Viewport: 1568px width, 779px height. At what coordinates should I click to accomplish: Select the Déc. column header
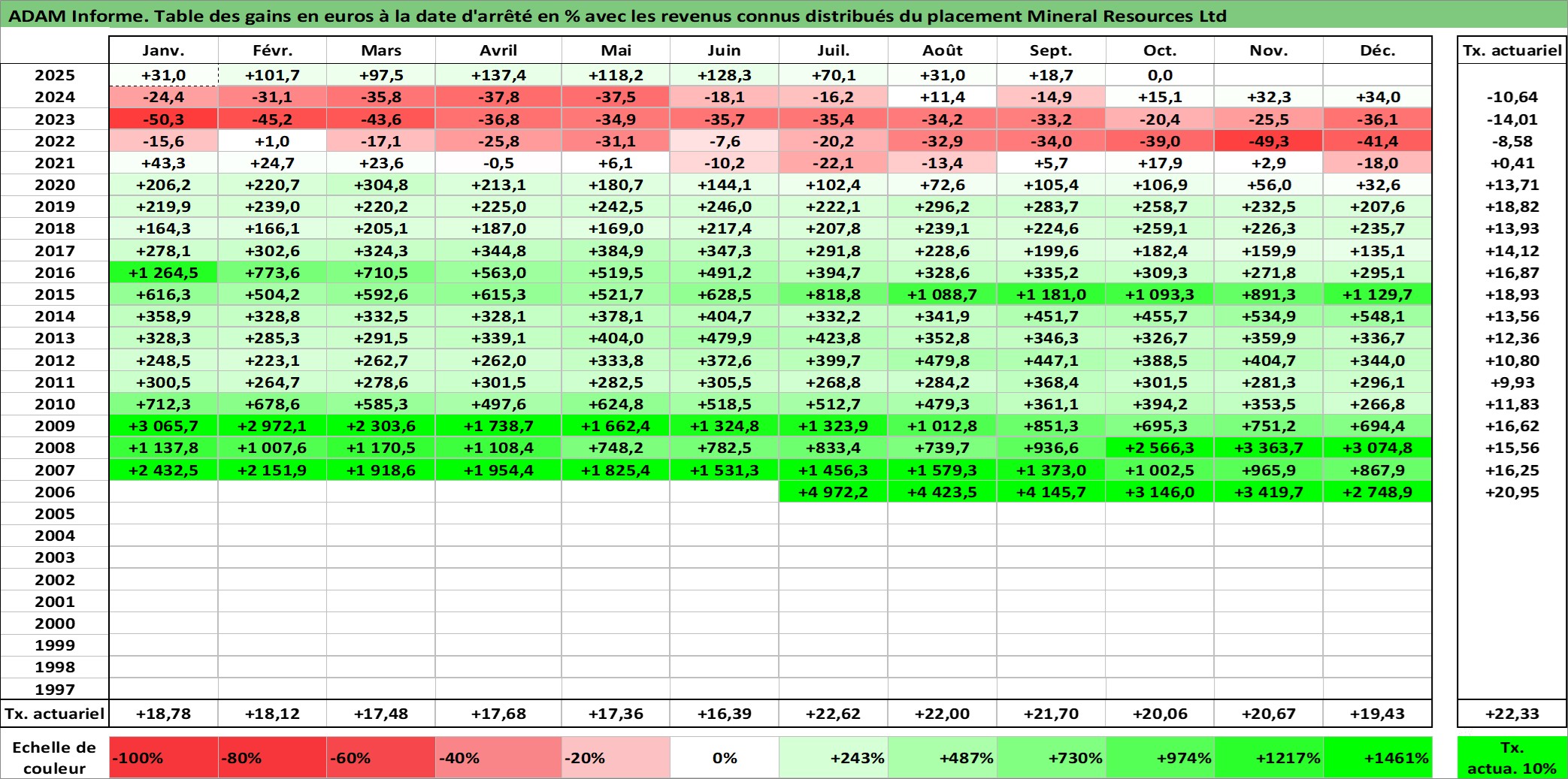tap(1377, 50)
